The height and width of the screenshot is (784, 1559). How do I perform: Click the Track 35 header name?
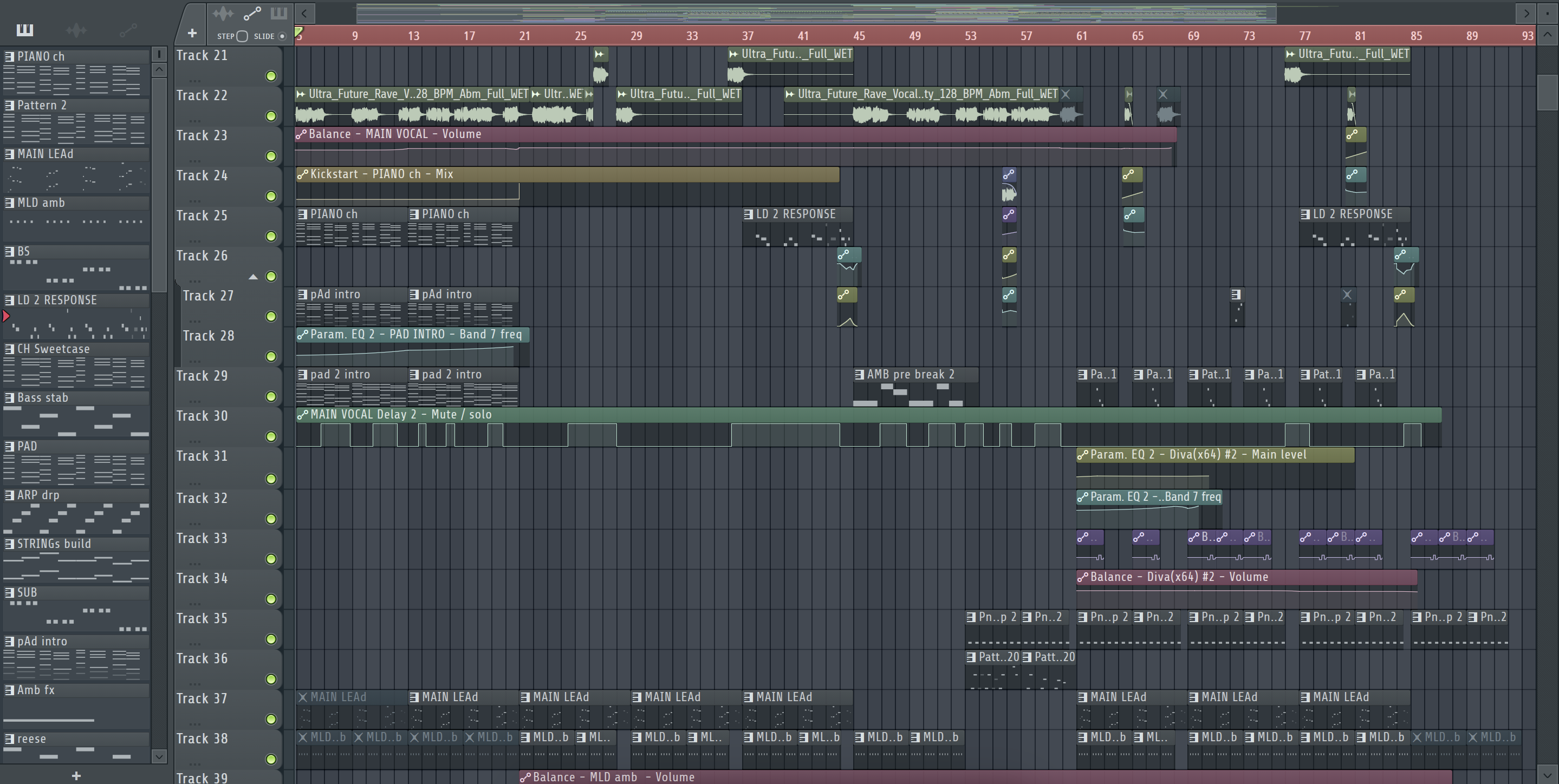[202, 619]
